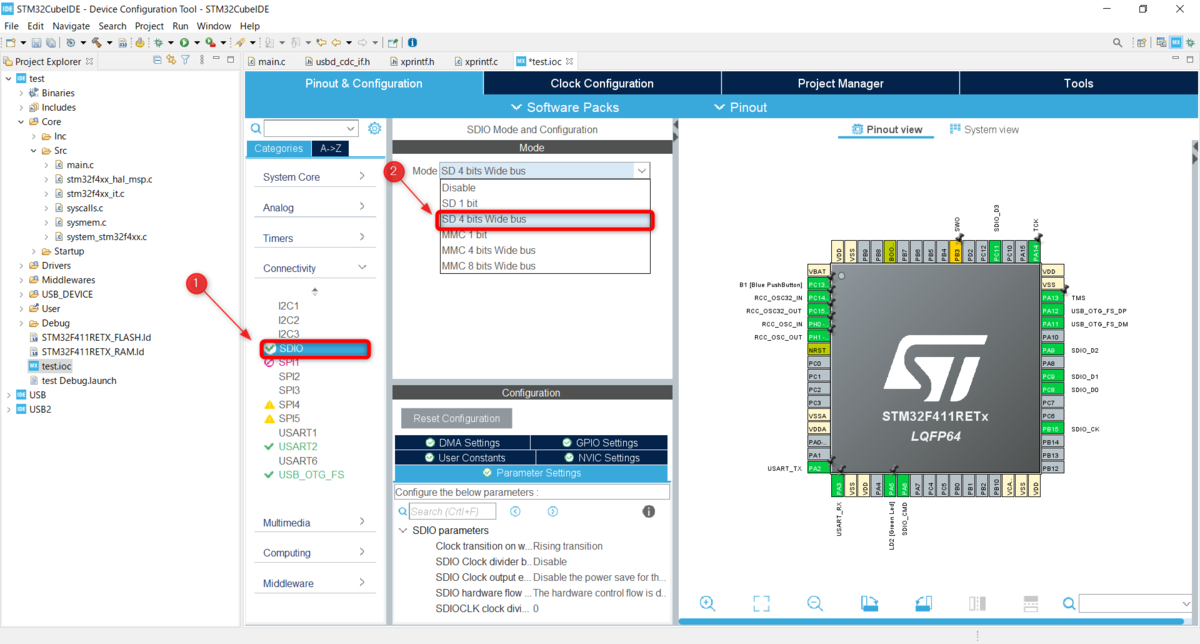
Task: Rotate chip view clockwise icon
Action: pos(869,603)
